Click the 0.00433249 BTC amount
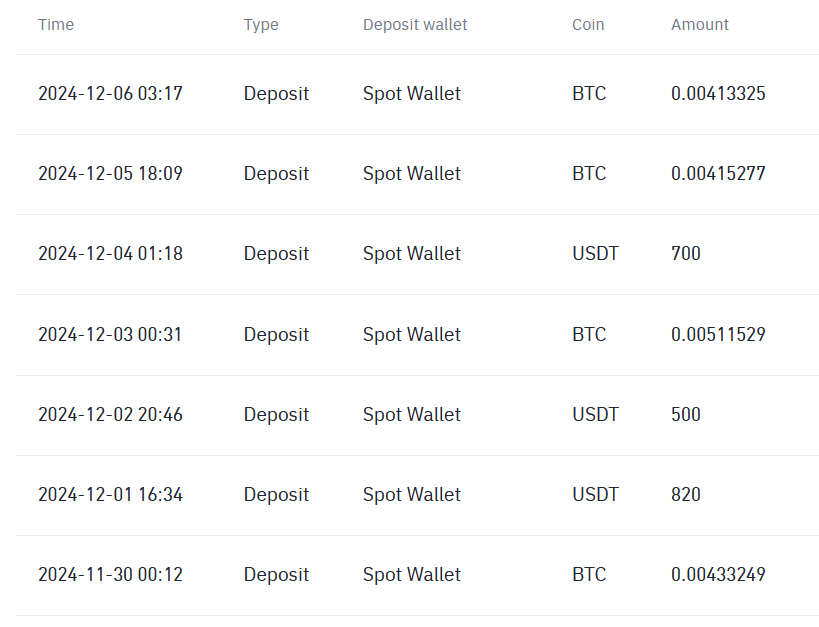Screen dimensions: 819x627 (x=718, y=574)
